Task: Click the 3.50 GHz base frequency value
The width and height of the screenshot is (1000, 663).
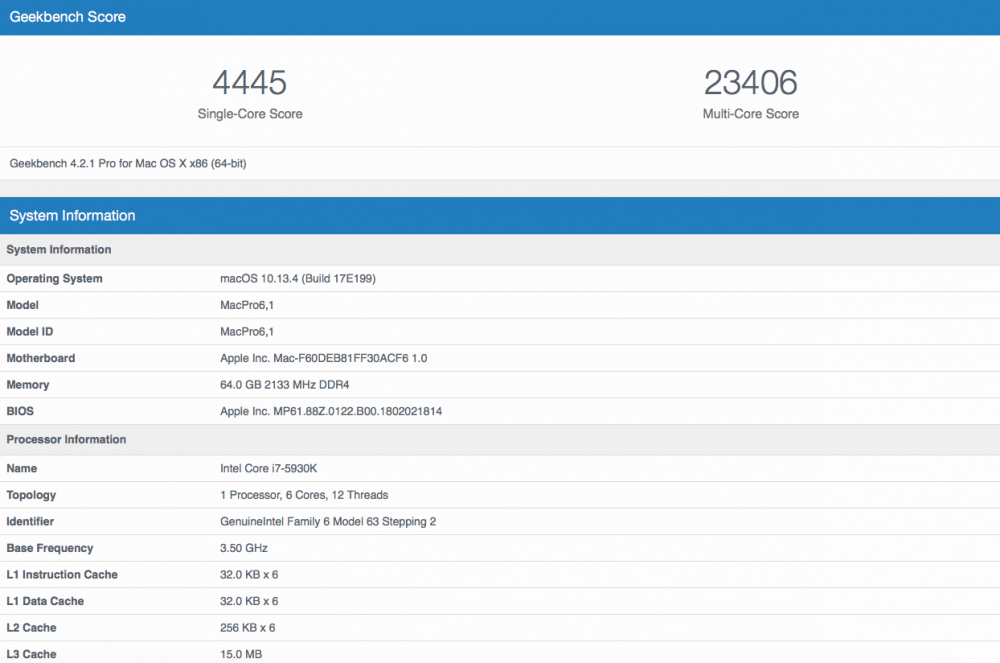Action: point(244,548)
